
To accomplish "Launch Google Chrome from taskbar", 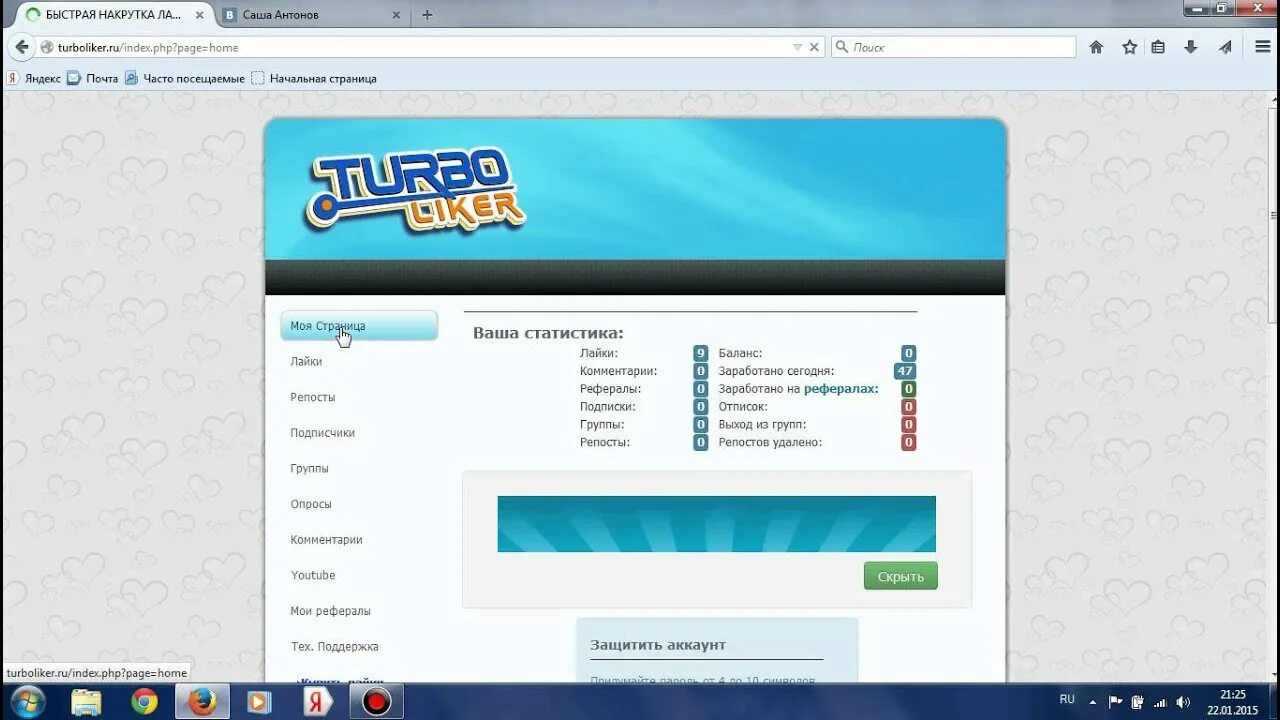I will pos(144,702).
